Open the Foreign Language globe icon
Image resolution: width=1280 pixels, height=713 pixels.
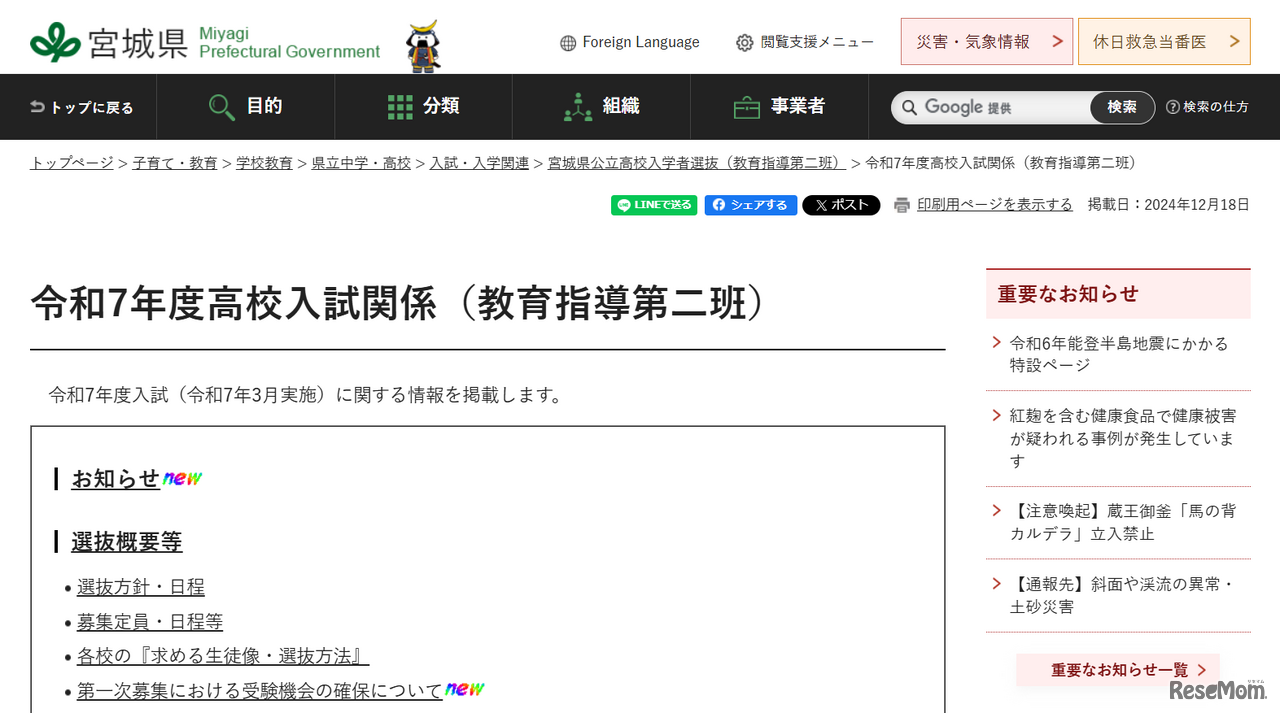pos(567,42)
